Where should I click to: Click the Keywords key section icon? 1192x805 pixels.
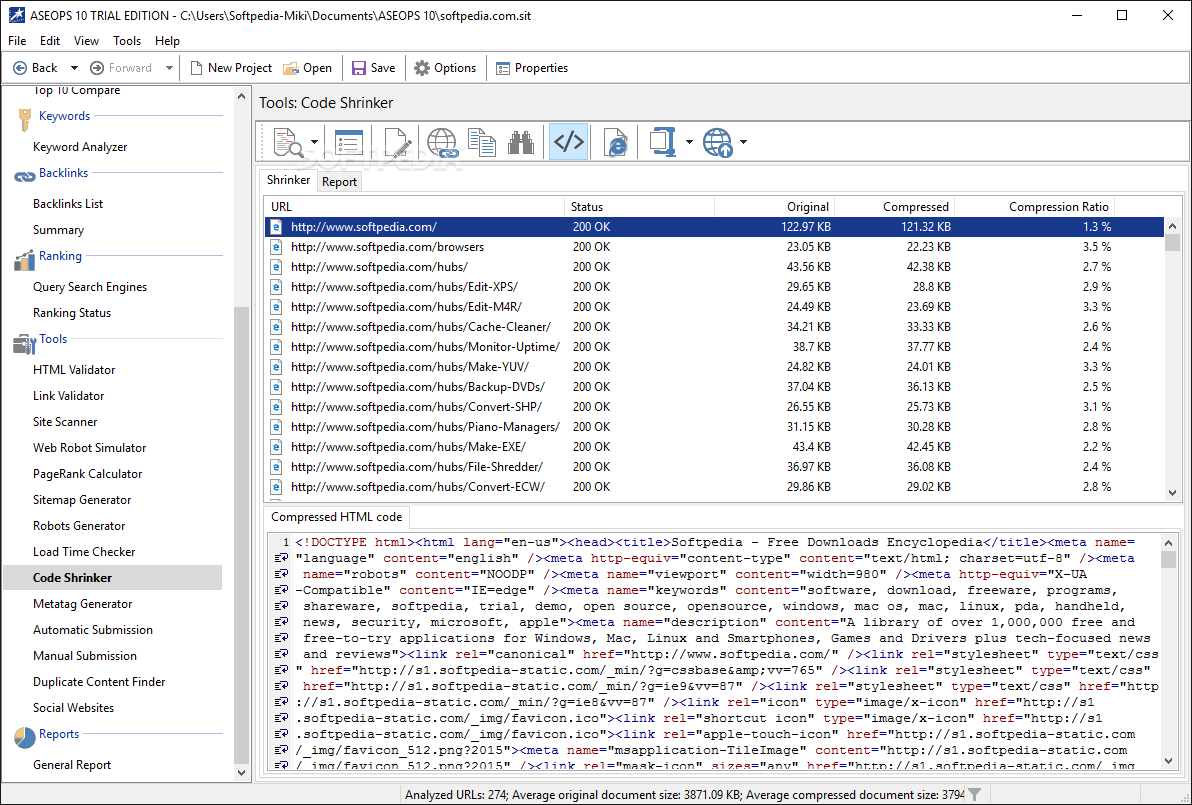tap(24, 119)
